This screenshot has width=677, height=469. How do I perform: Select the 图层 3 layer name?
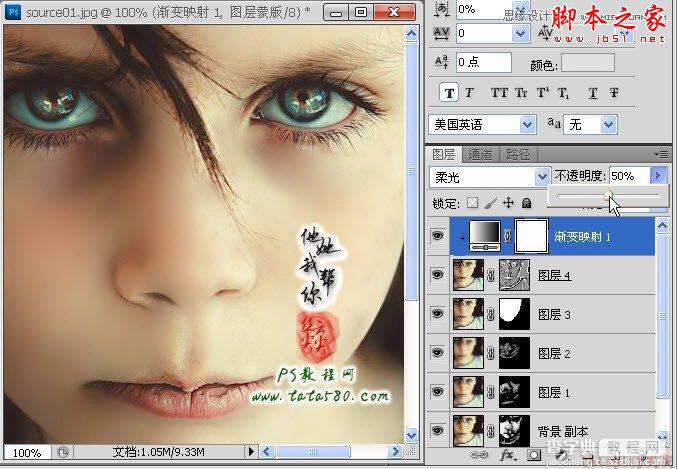(554, 314)
